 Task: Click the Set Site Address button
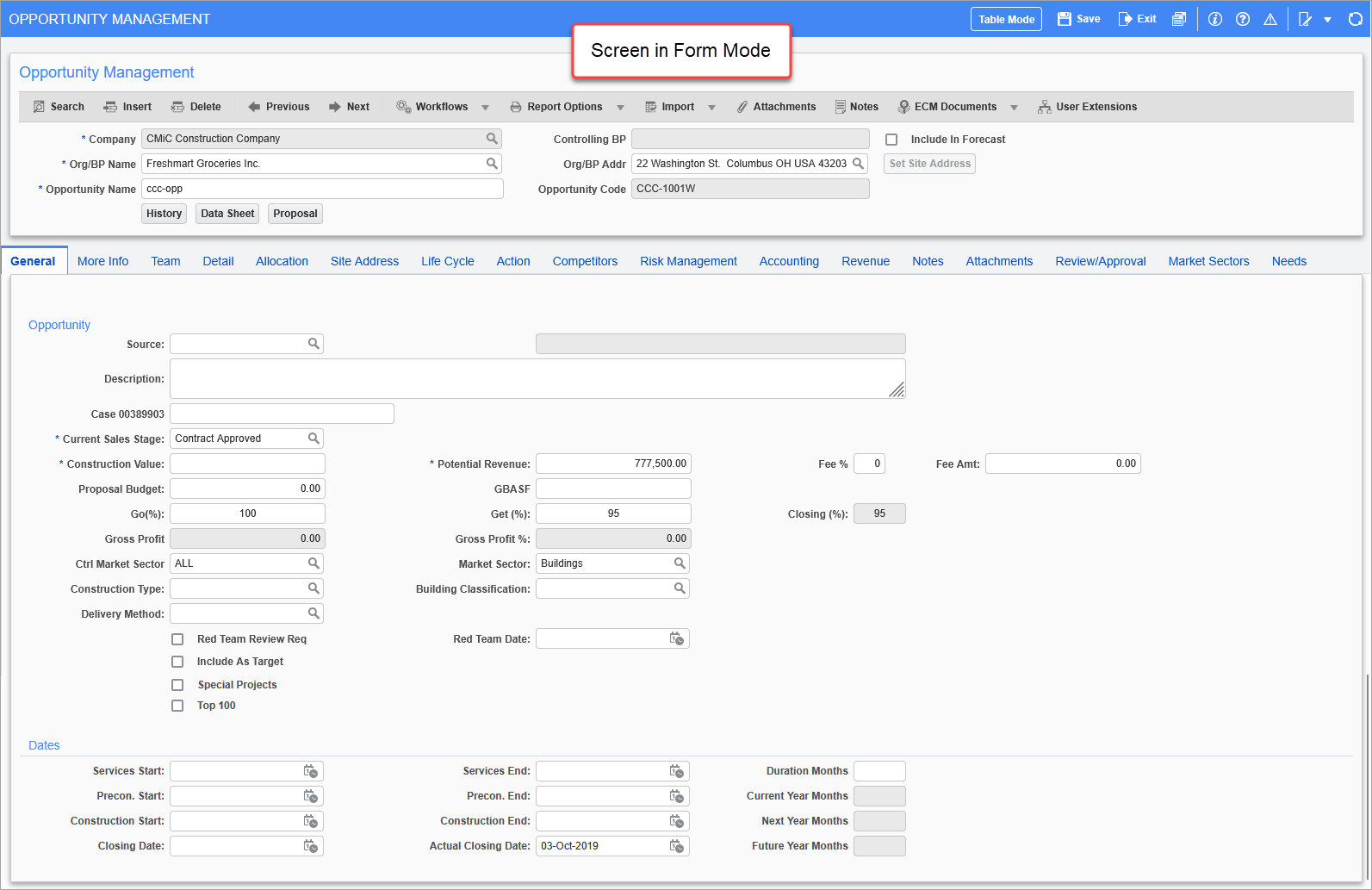(929, 164)
